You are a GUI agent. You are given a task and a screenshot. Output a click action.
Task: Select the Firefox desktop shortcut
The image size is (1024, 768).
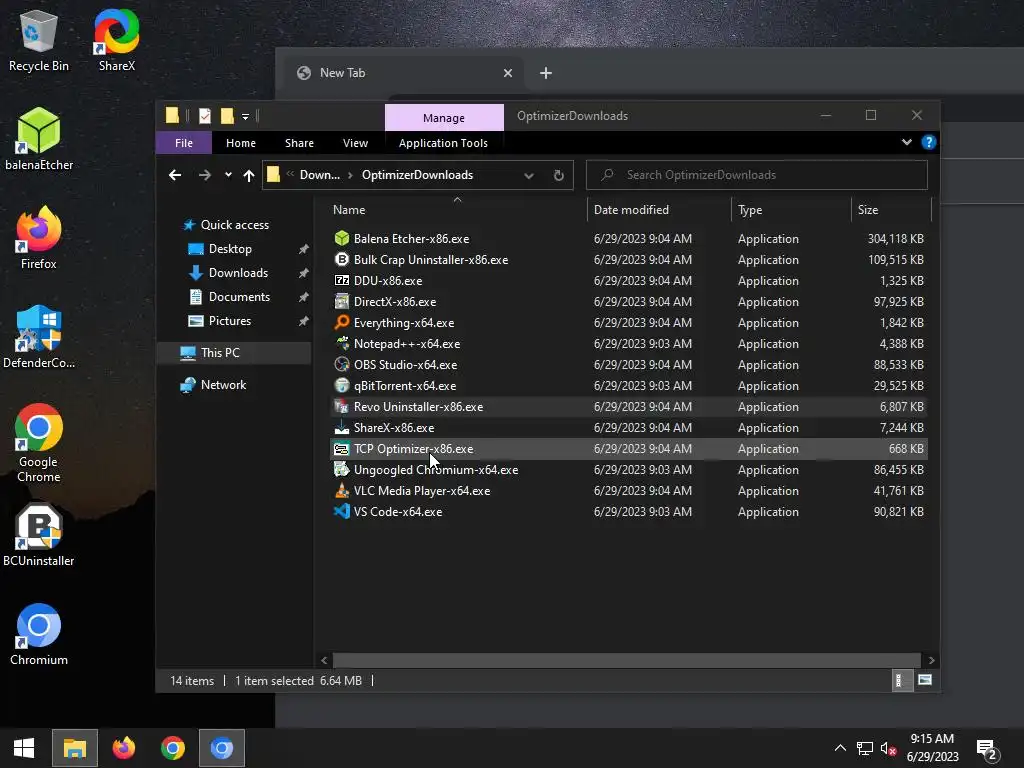coord(39,238)
